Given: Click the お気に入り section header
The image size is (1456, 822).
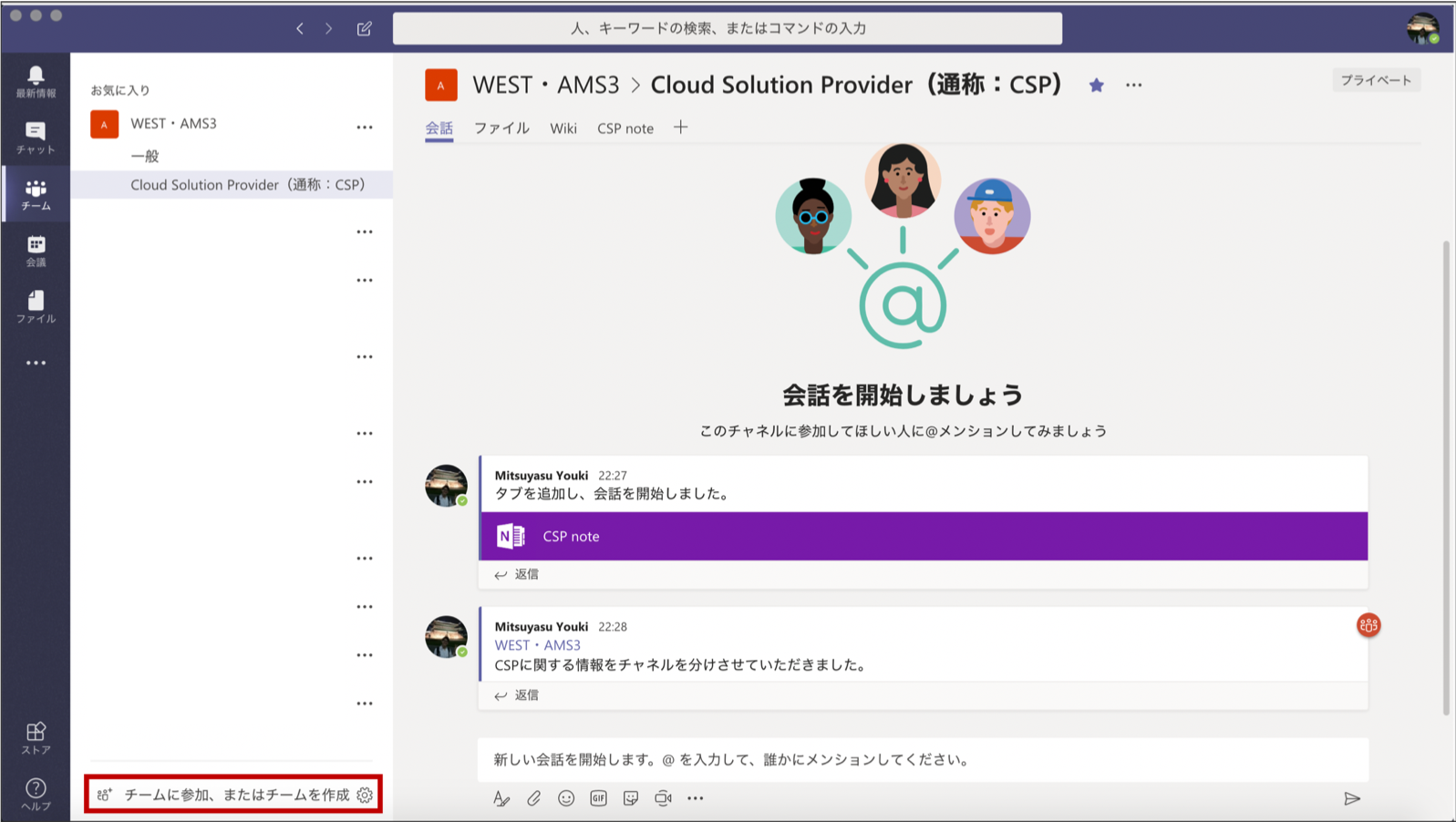Looking at the screenshot, I should (x=119, y=90).
